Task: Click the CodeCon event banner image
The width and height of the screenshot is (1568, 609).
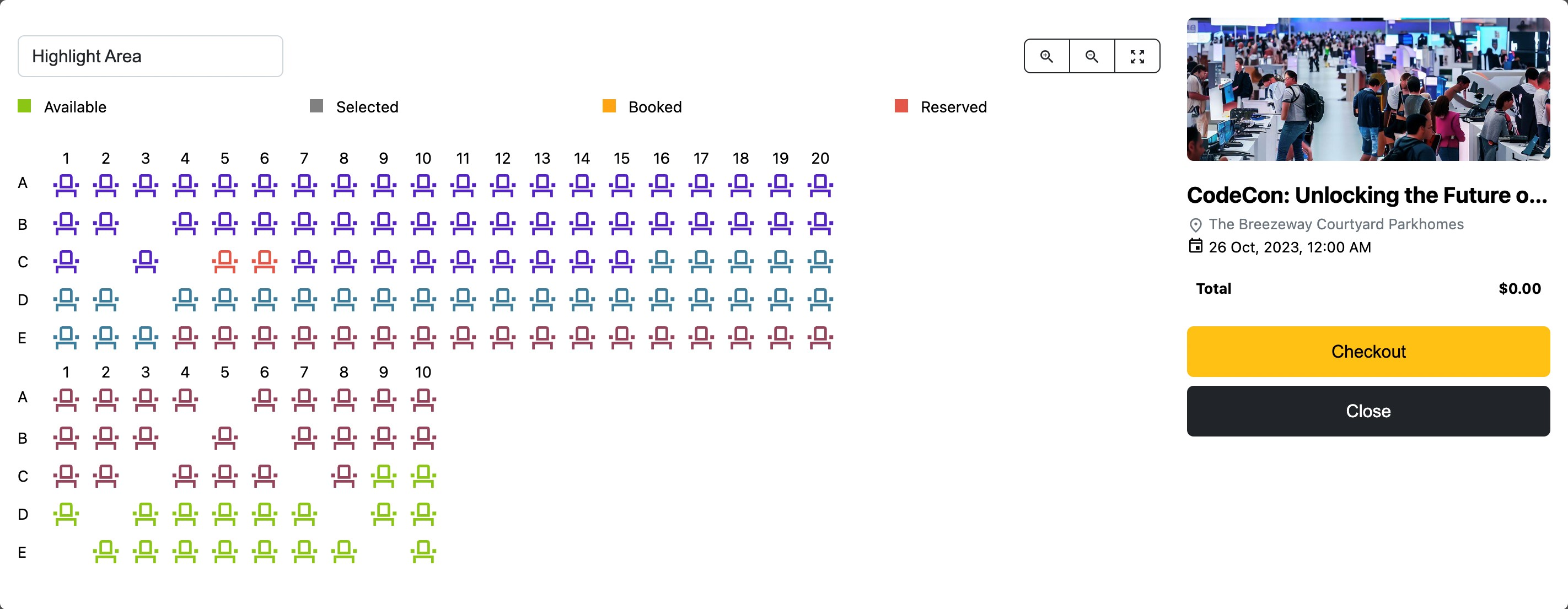Action: [1368, 89]
